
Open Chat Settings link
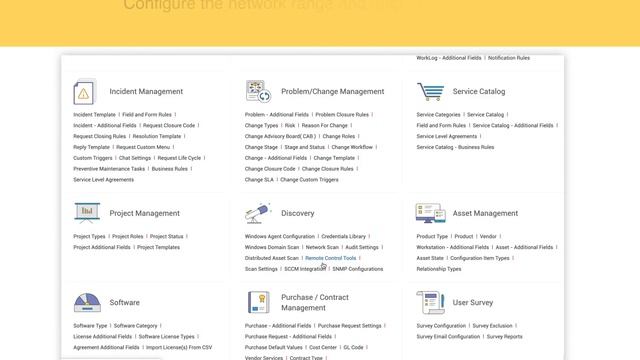click(x=135, y=158)
